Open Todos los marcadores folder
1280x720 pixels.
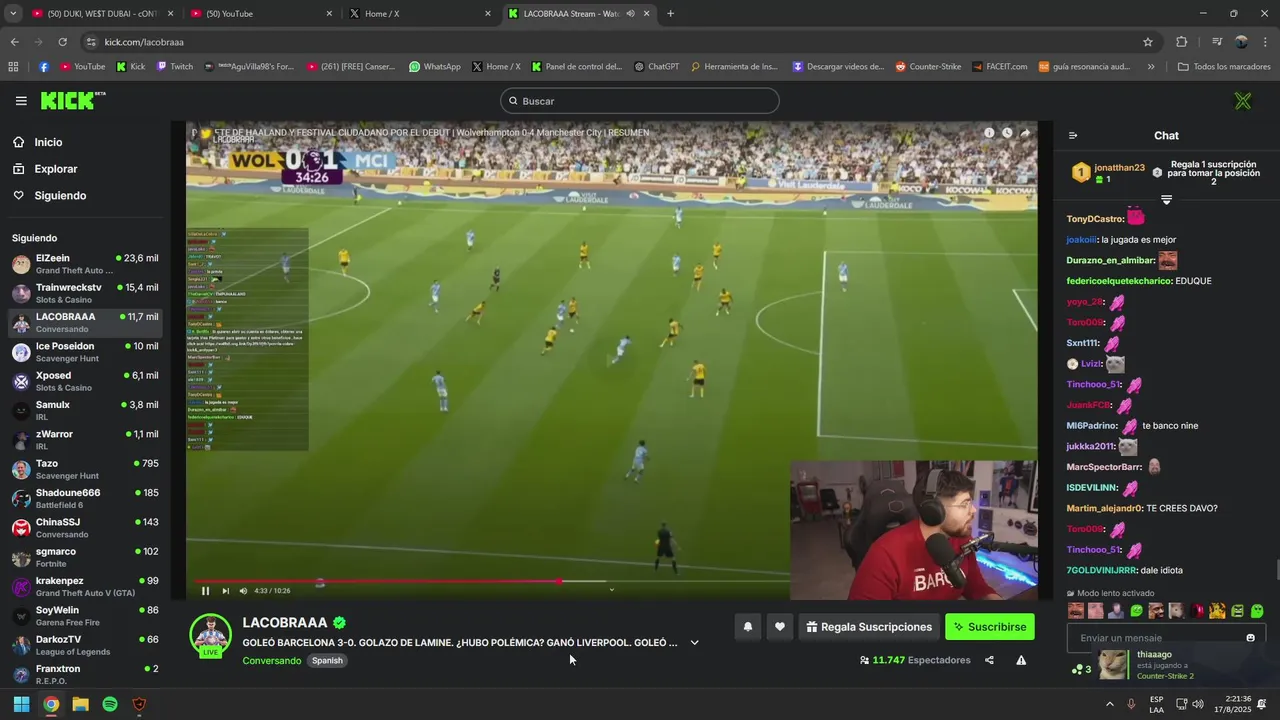[1225, 67]
